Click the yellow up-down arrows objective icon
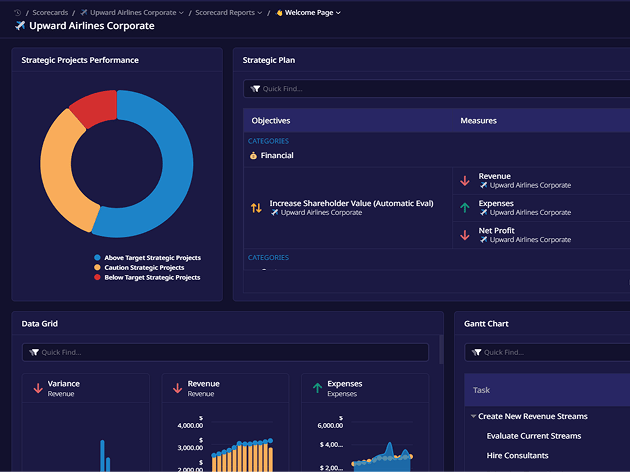The image size is (630, 472). tap(256, 208)
